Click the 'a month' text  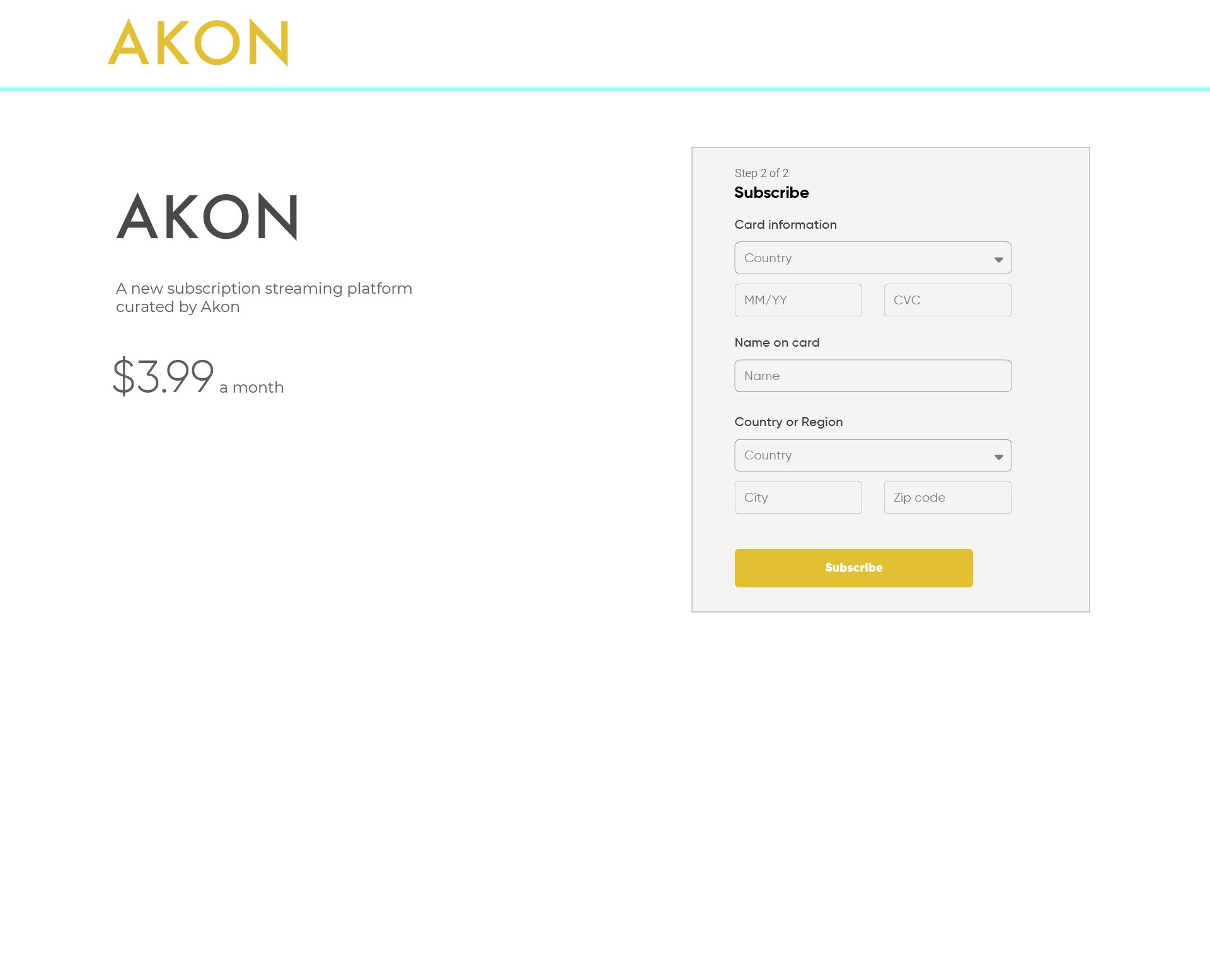(251, 388)
